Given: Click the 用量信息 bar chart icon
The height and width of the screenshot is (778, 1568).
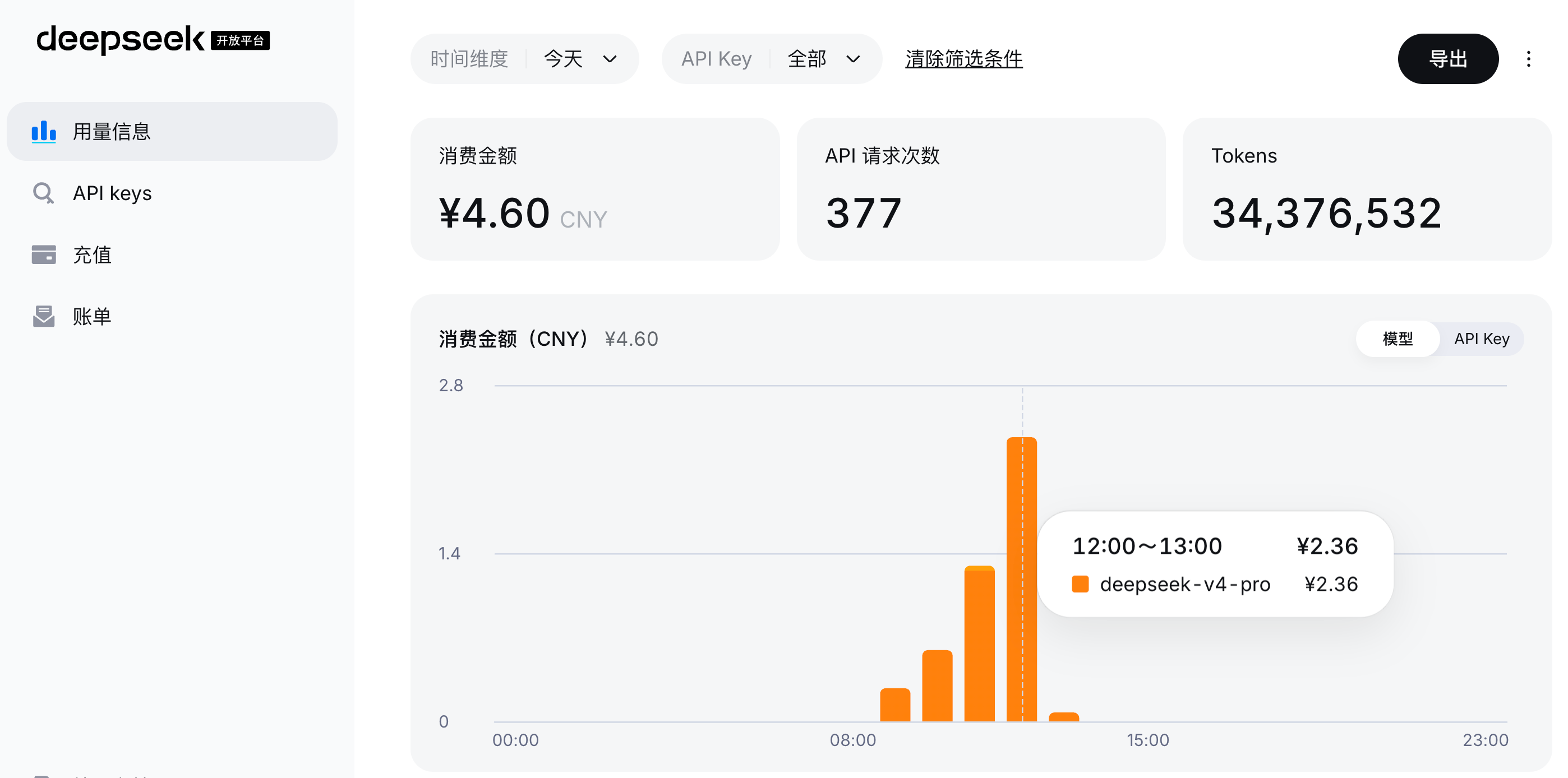Looking at the screenshot, I should coord(44,131).
